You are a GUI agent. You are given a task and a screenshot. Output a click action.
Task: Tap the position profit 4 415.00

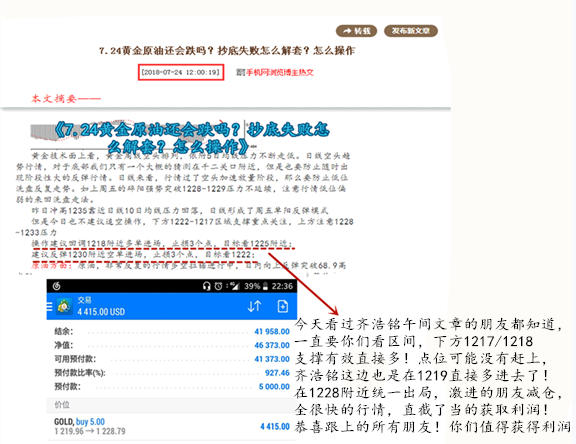(275, 426)
